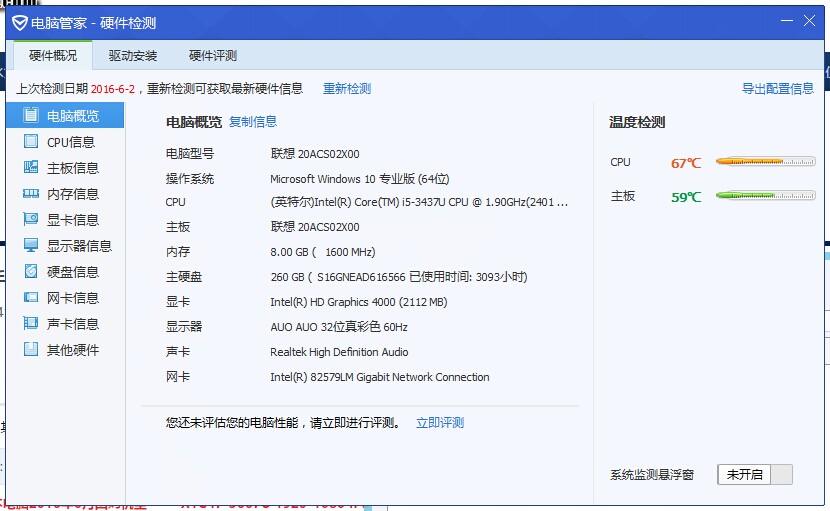Click the 声卡信息 sound card icon

point(31,324)
